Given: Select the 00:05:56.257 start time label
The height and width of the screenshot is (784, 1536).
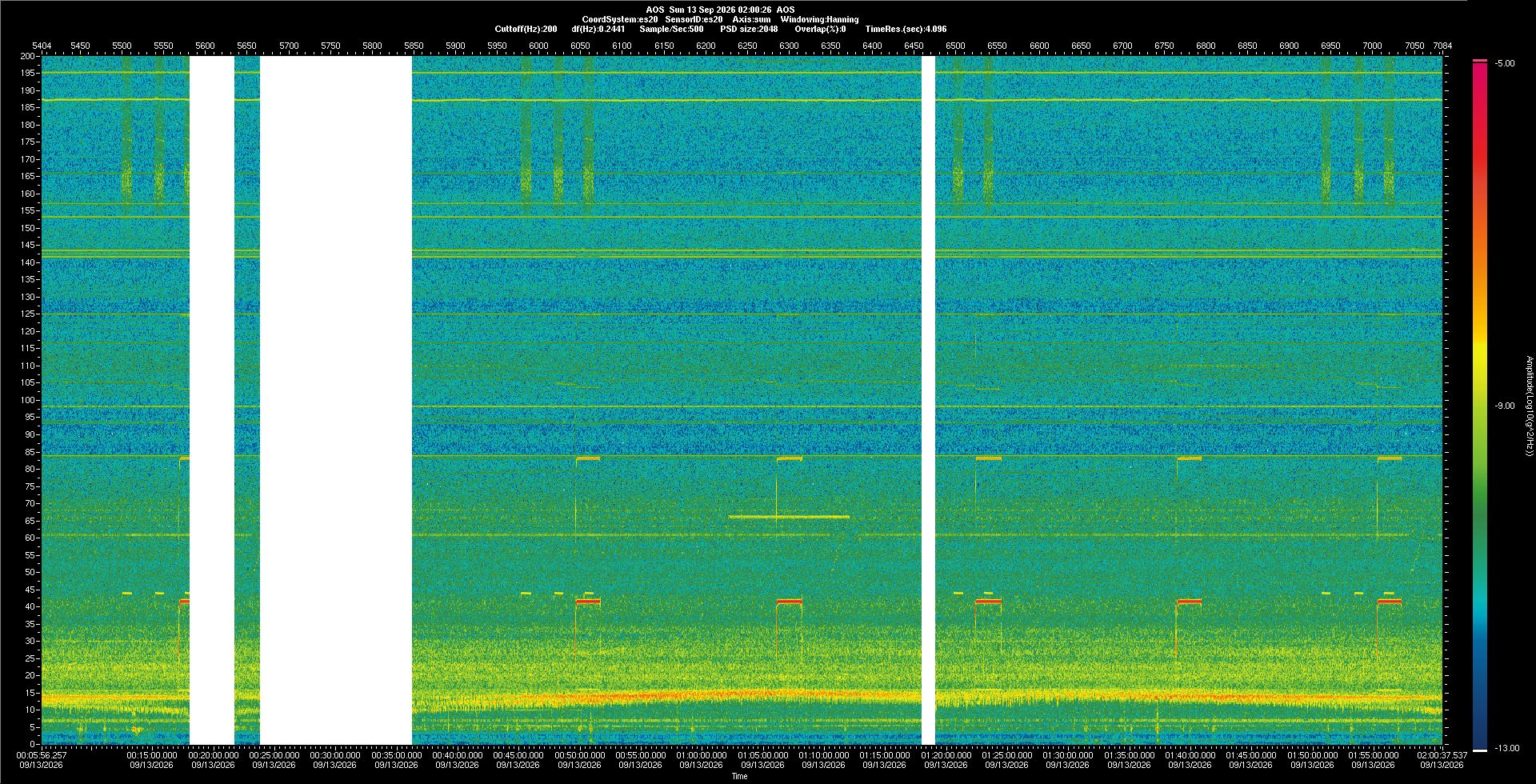Looking at the screenshot, I should point(42,755).
